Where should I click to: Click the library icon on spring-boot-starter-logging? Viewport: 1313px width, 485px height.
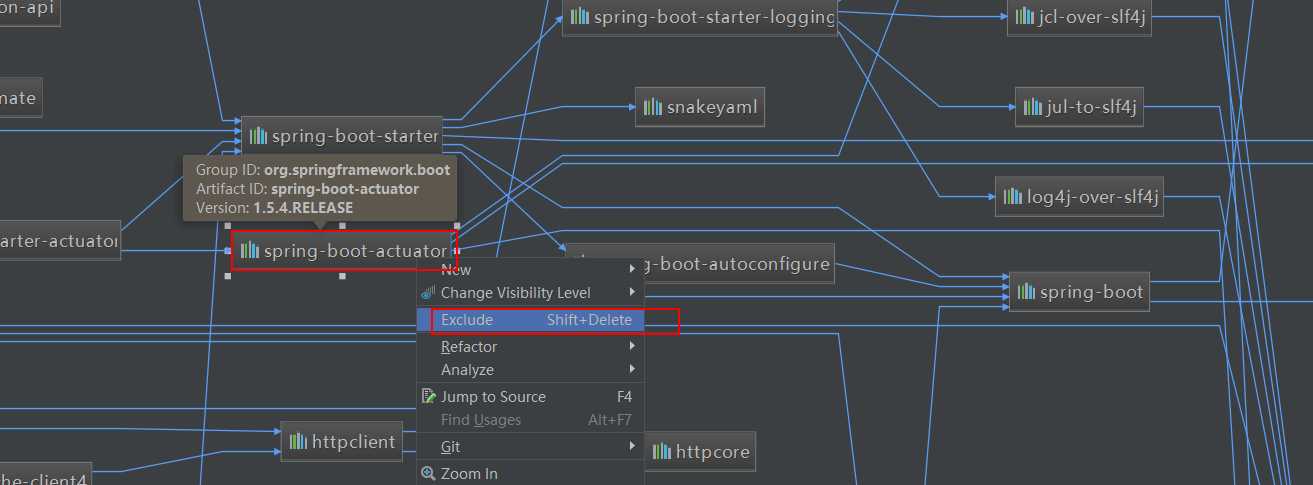click(x=580, y=16)
